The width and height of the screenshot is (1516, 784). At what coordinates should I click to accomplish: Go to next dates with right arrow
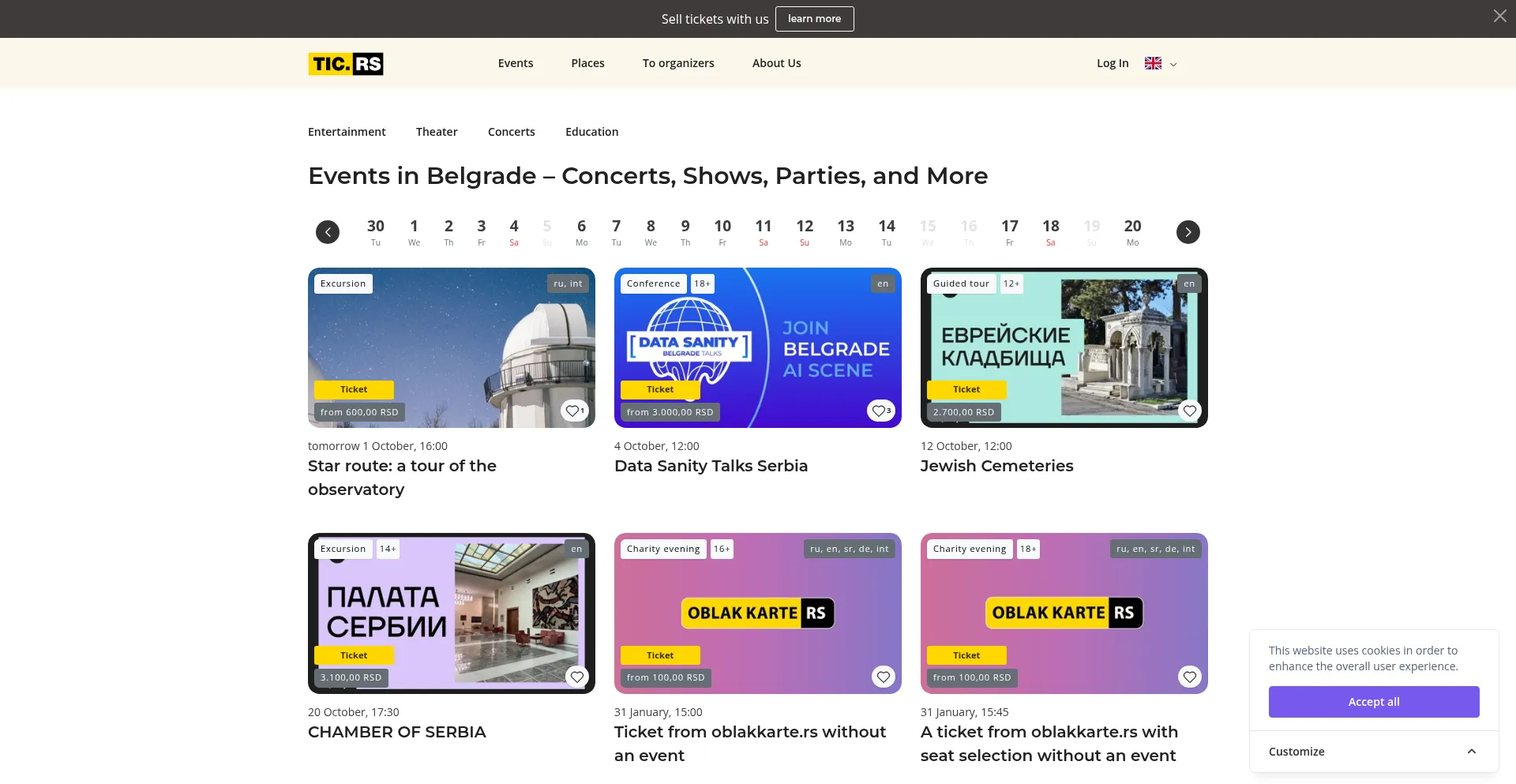point(1188,231)
